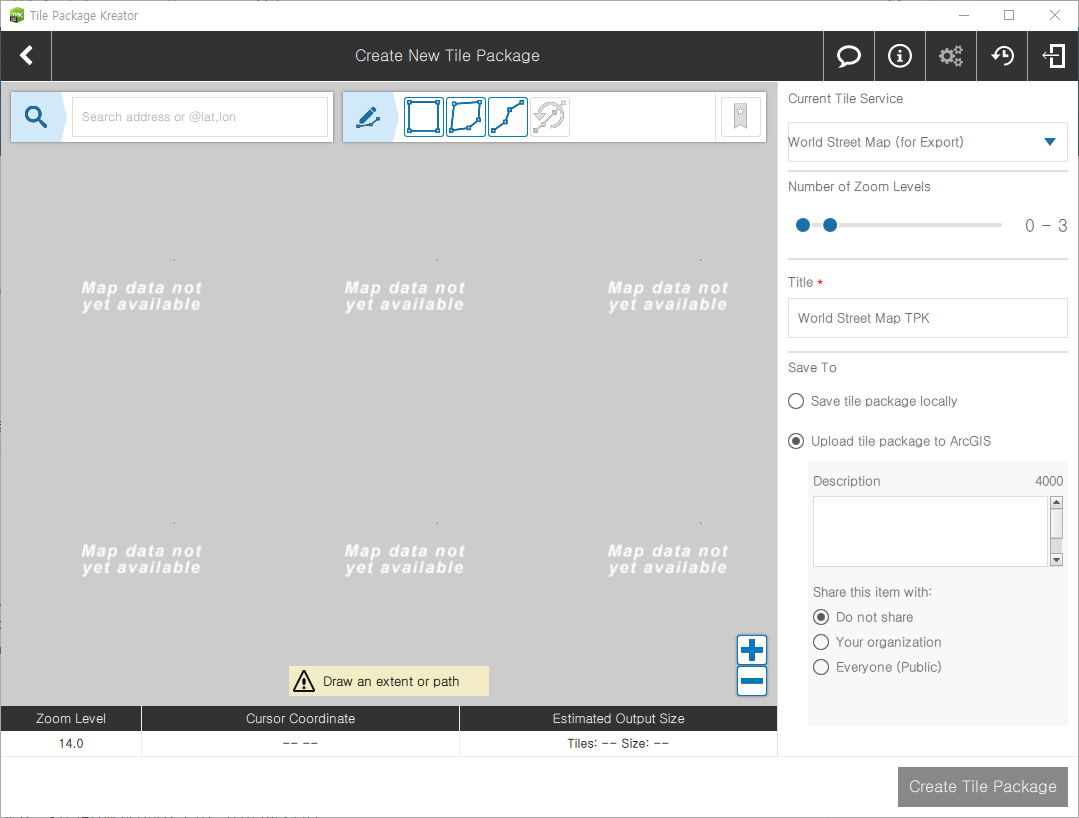Click the description scrollbar up arrow

pyautogui.click(x=1056, y=503)
